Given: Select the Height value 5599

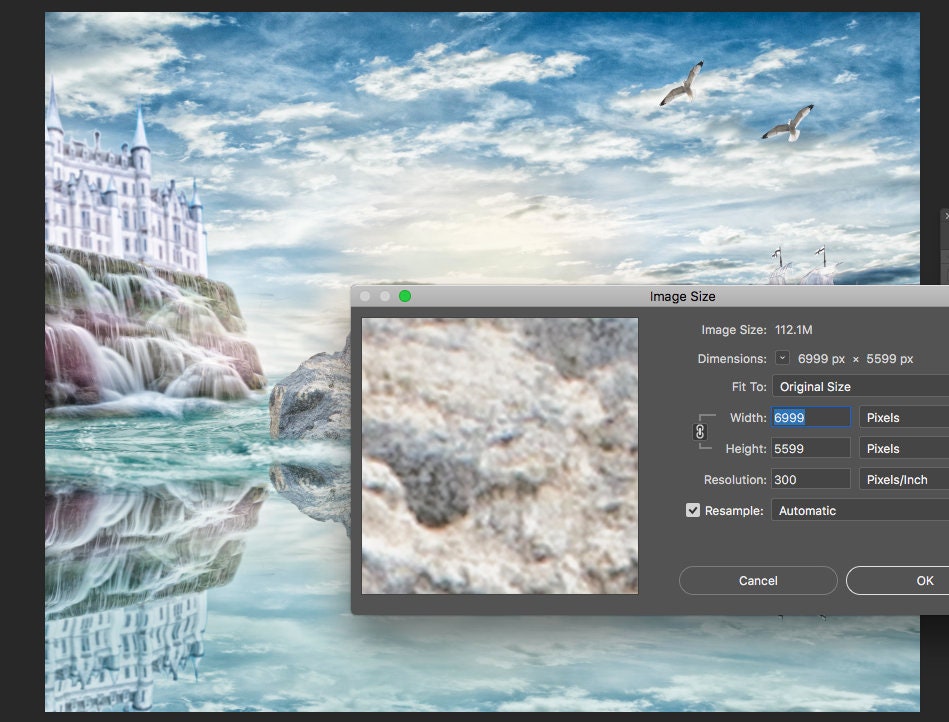Looking at the screenshot, I should click(x=810, y=448).
